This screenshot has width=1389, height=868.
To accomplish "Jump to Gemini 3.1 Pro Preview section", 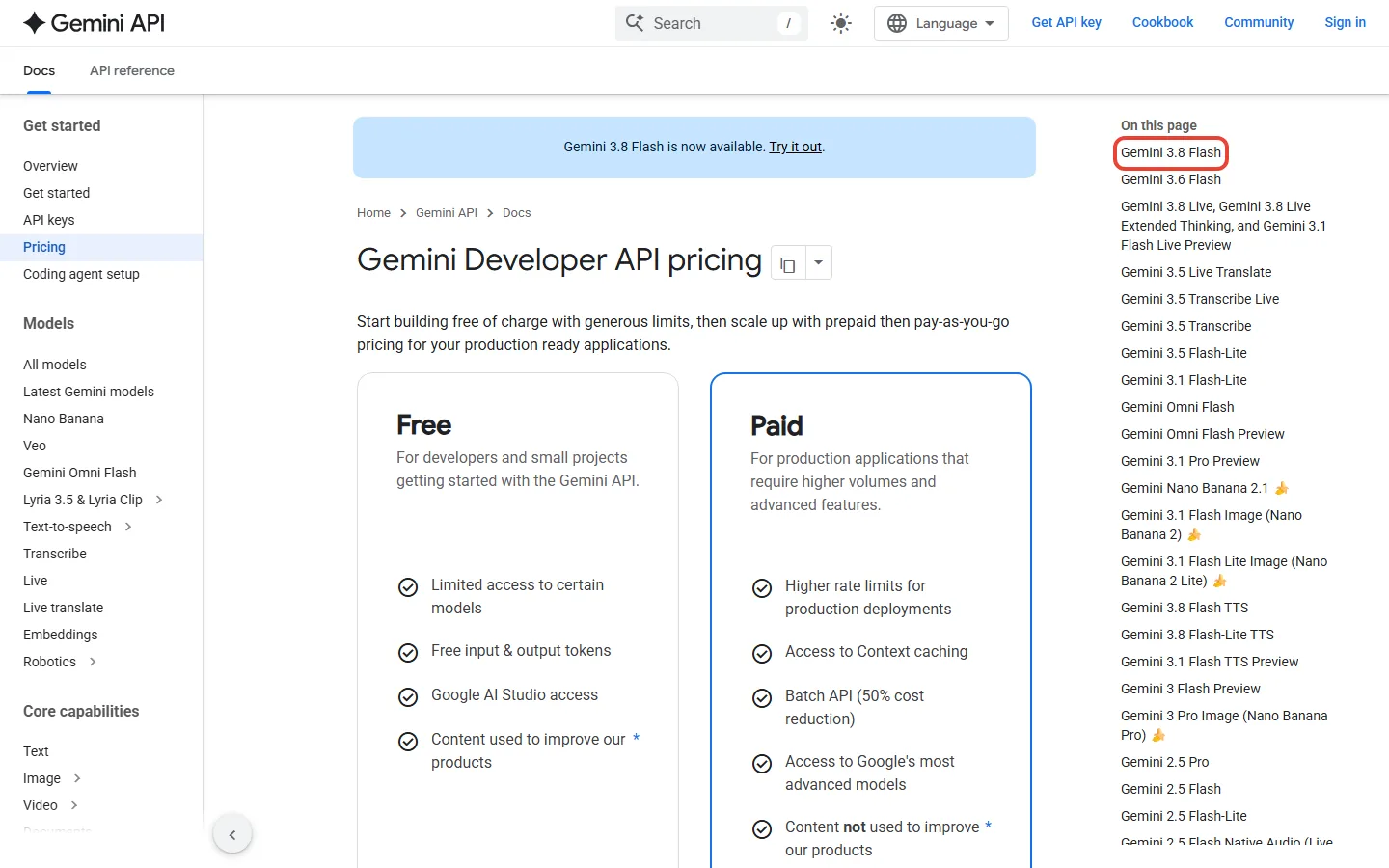I will tap(1190, 461).
